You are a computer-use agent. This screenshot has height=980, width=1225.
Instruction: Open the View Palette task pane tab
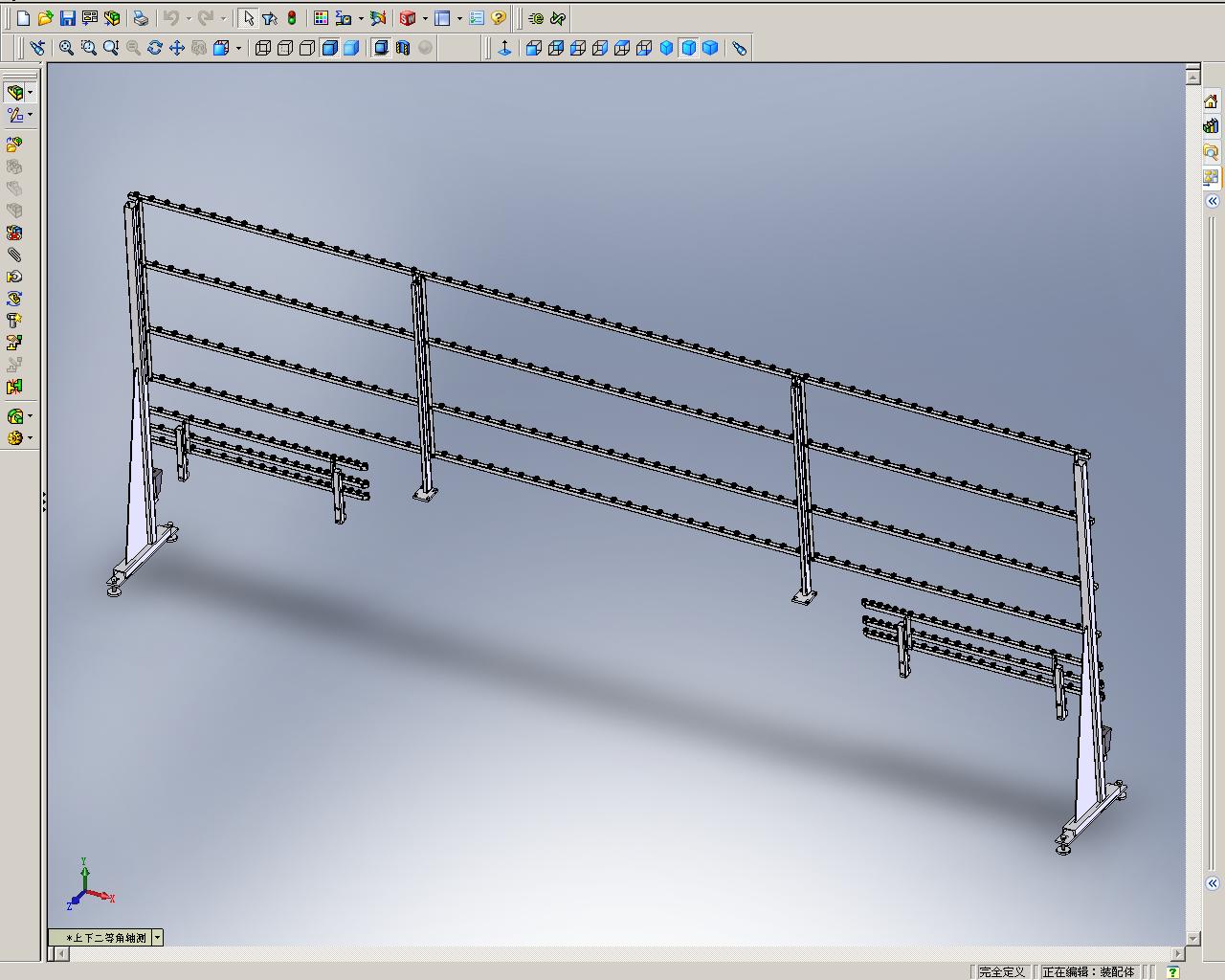tap(1211, 177)
